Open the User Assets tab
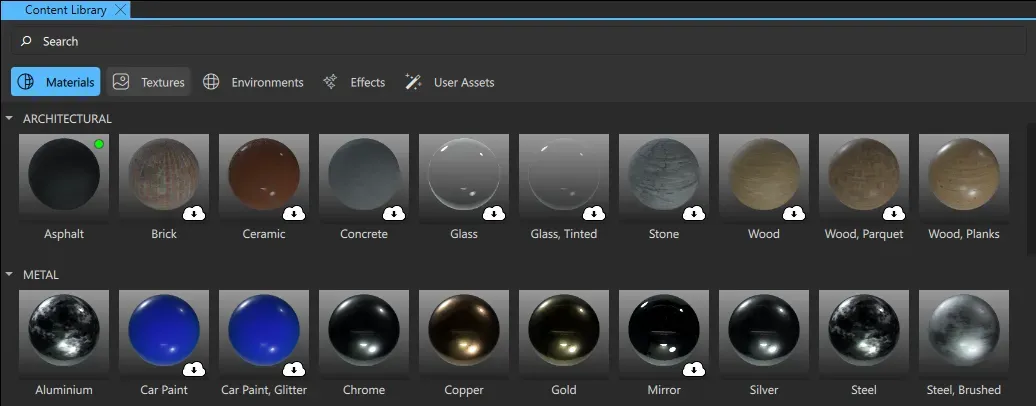 pyautogui.click(x=449, y=82)
